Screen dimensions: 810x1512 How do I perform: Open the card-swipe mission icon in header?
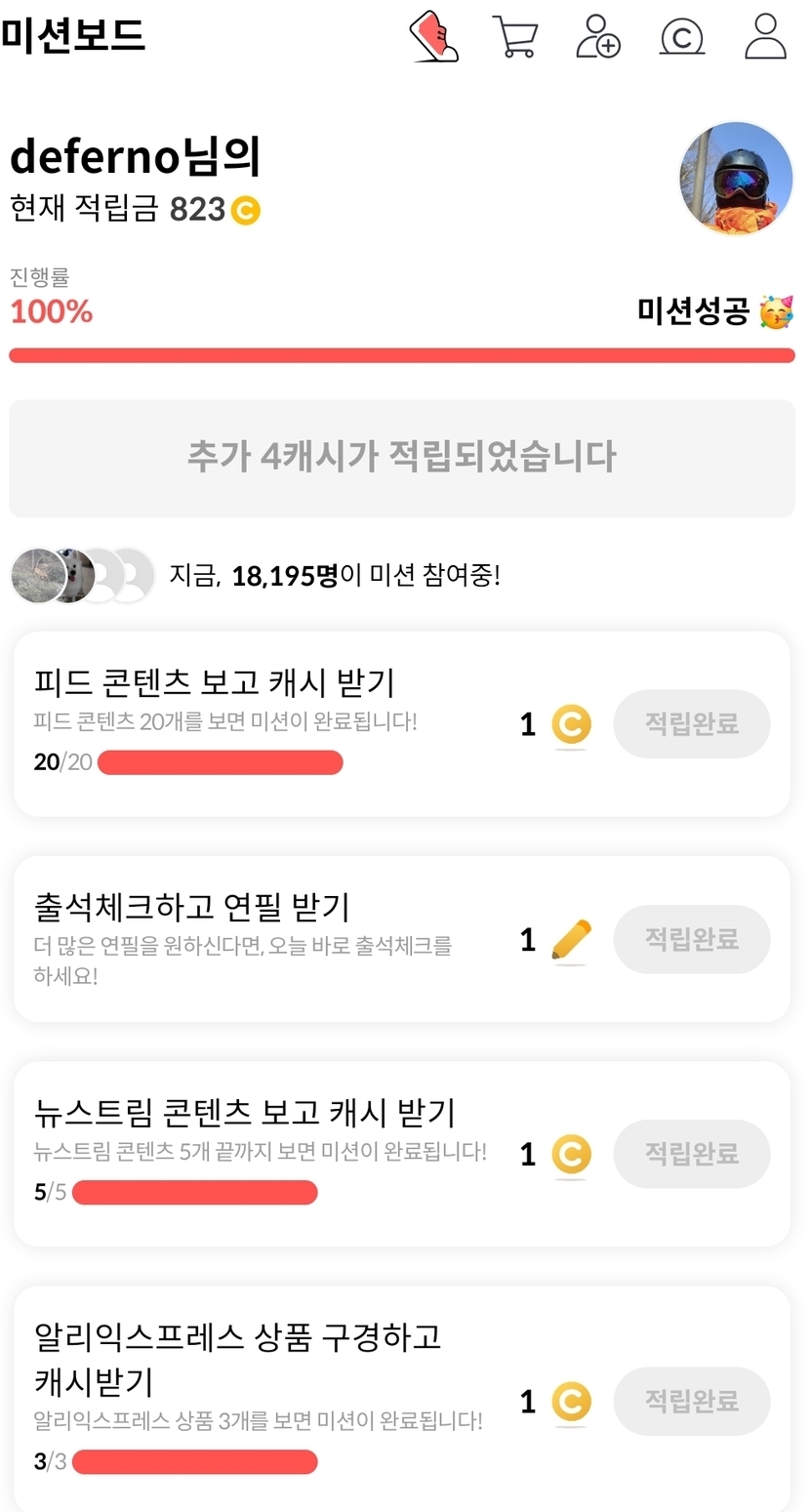(434, 37)
